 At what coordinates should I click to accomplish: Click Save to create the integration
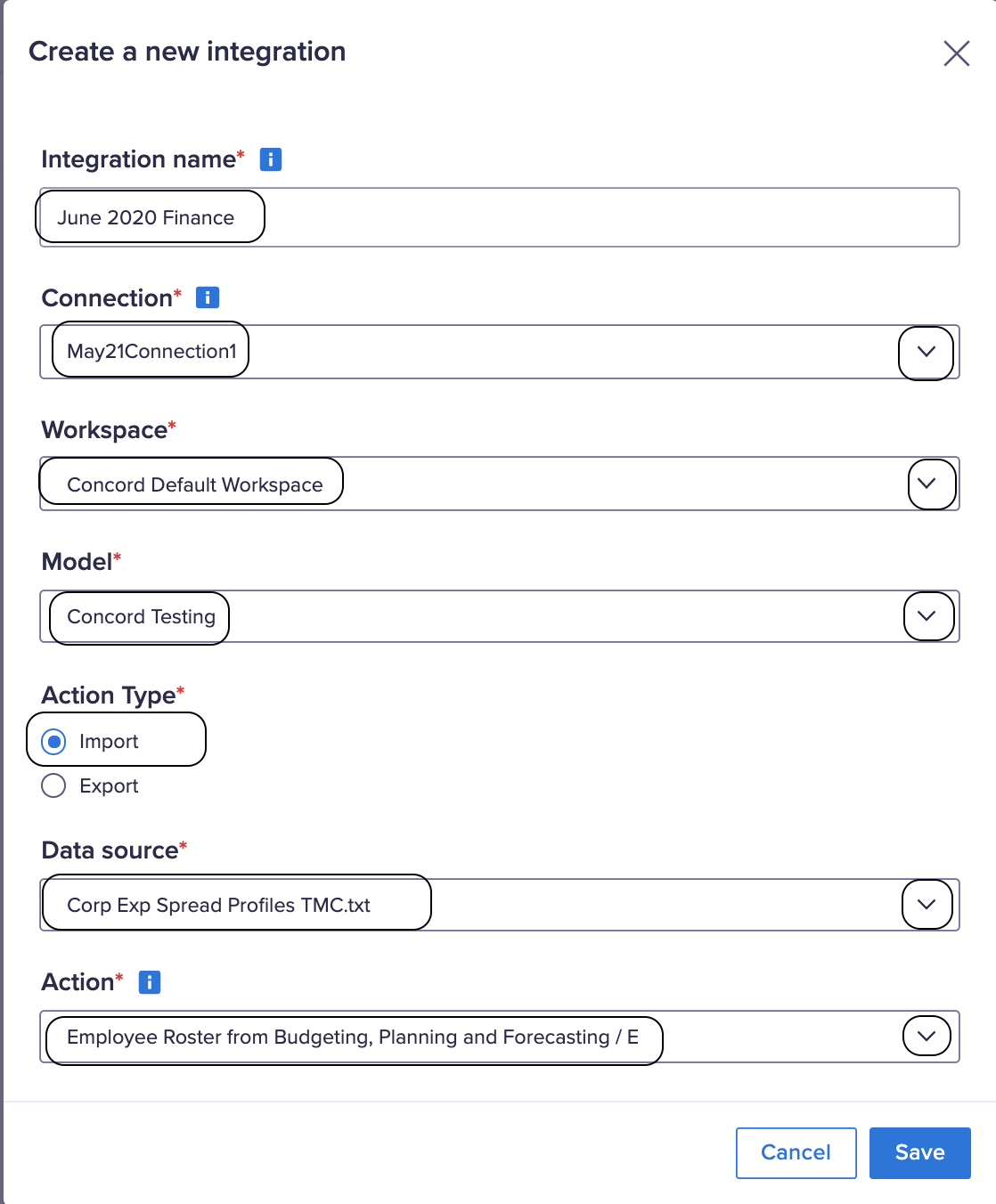(919, 1152)
